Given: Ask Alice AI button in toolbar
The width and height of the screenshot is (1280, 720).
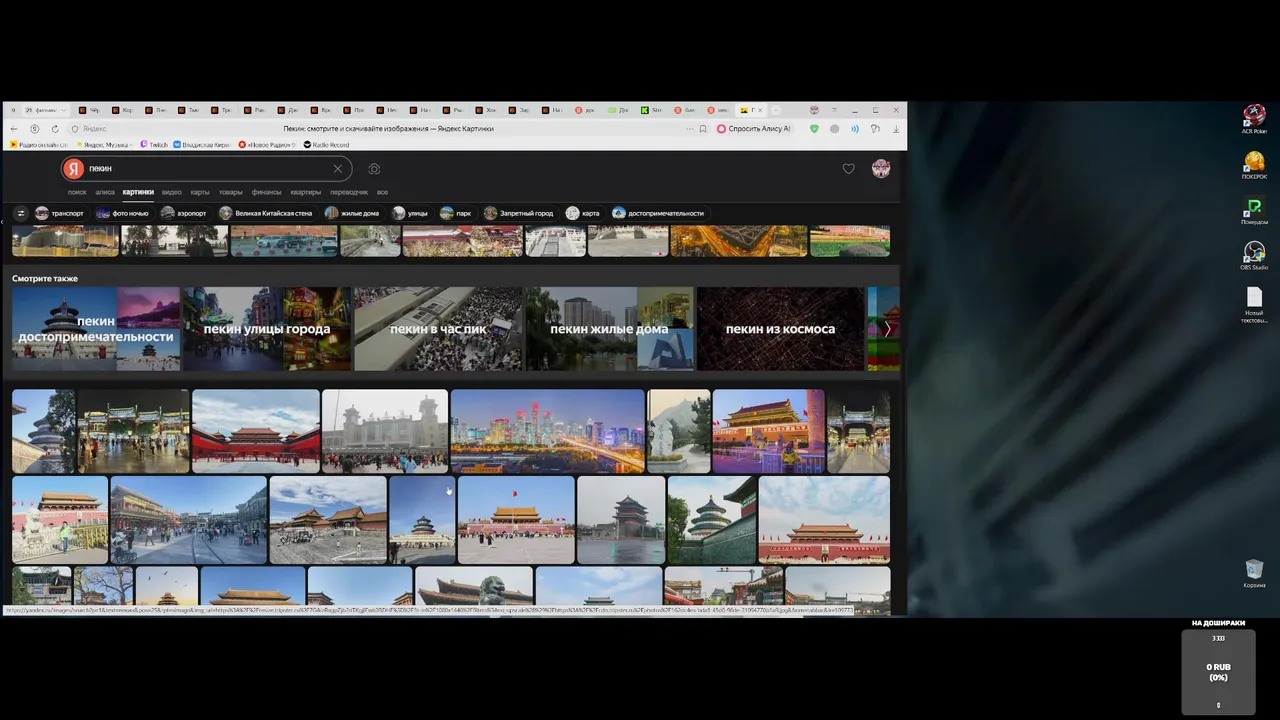Looking at the screenshot, I should pyautogui.click(x=754, y=129).
